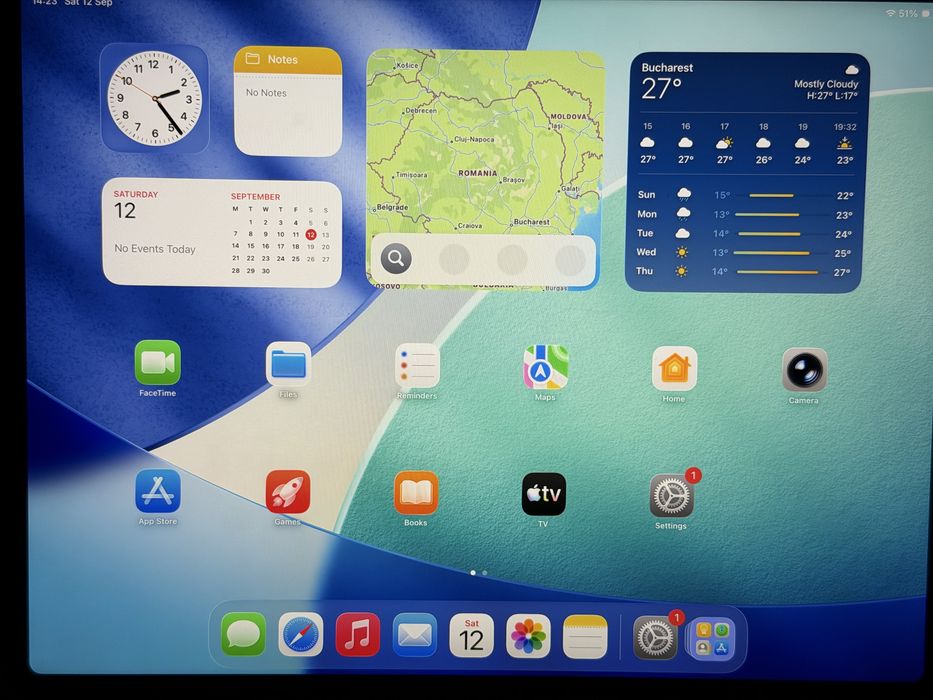Tap Craiova on the map widget
The width and height of the screenshot is (933, 700).
(x=470, y=226)
